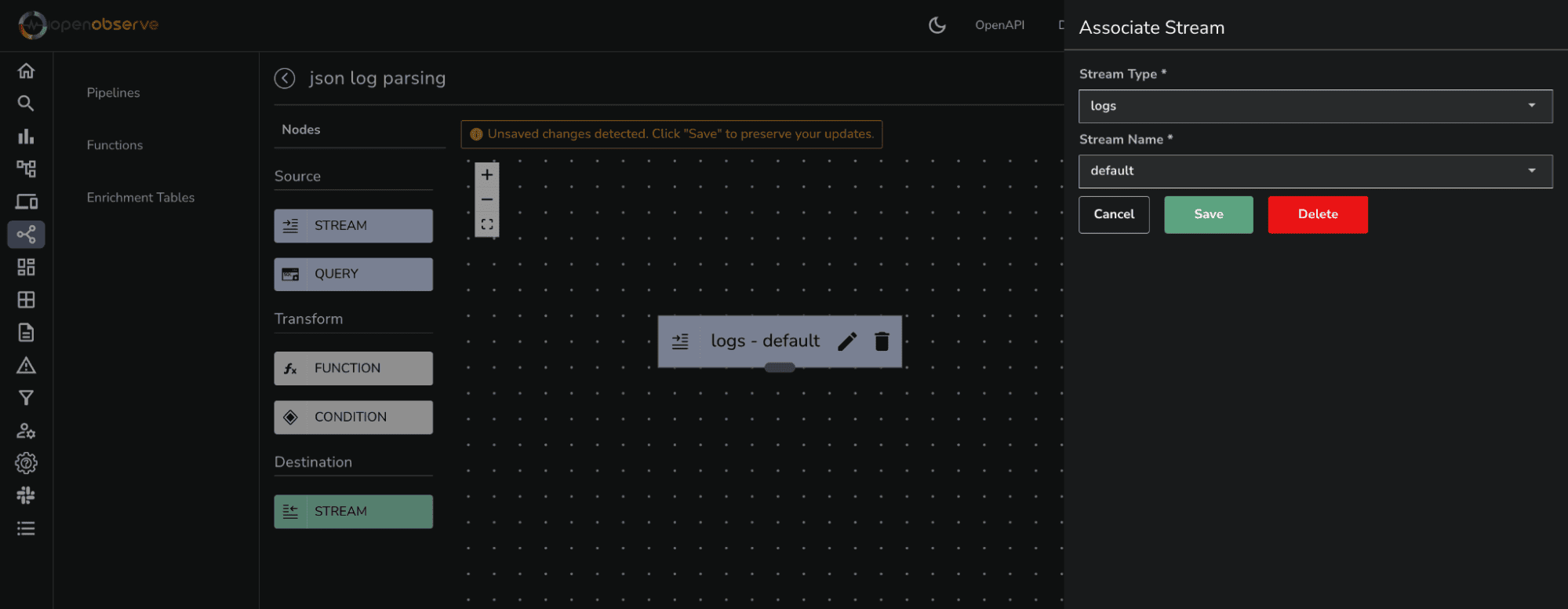Screen dimensions: 1568x609
Task: Click the logs - default node label
Action: [x=766, y=341]
